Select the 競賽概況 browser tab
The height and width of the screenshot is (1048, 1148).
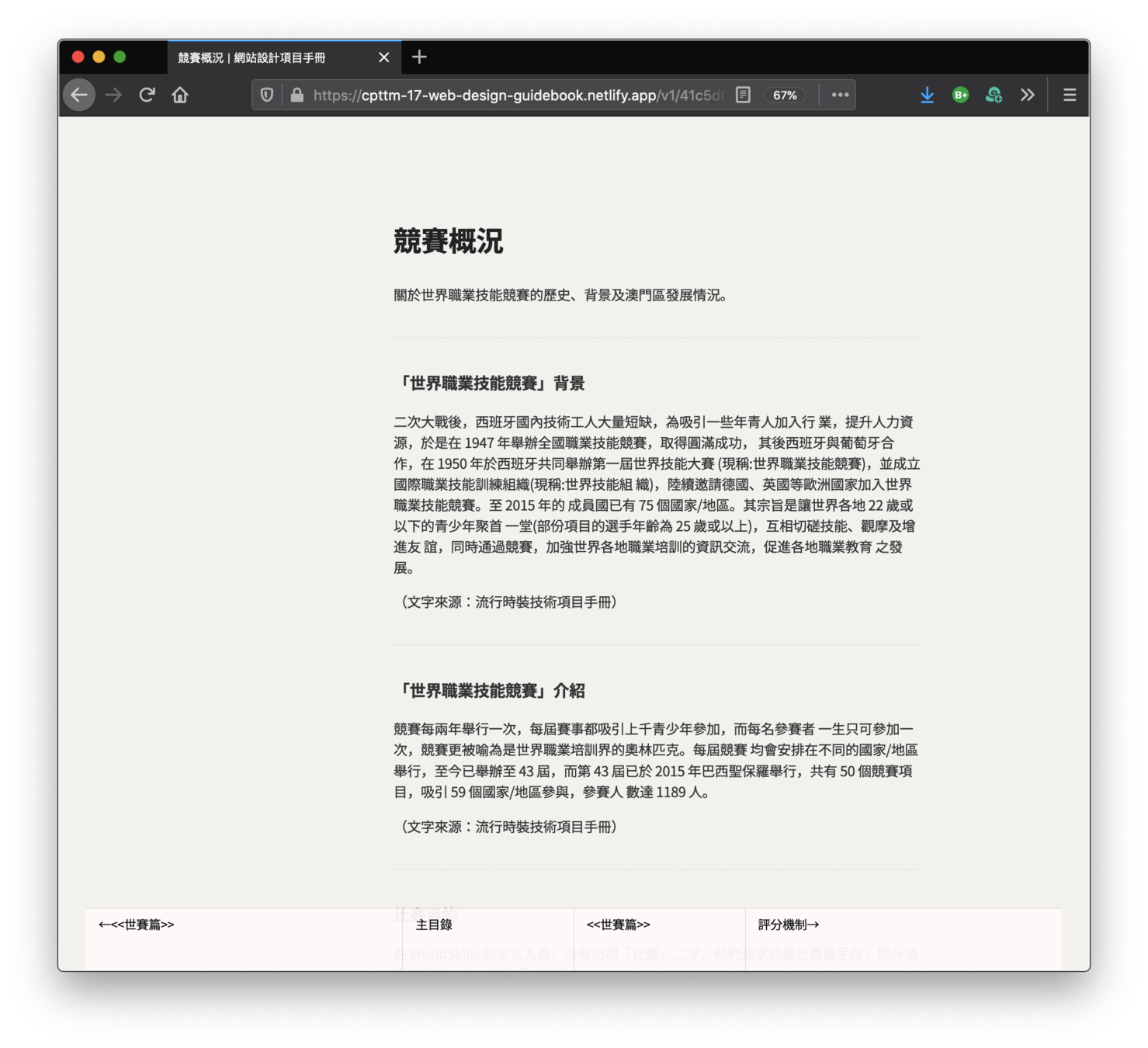[x=284, y=57]
